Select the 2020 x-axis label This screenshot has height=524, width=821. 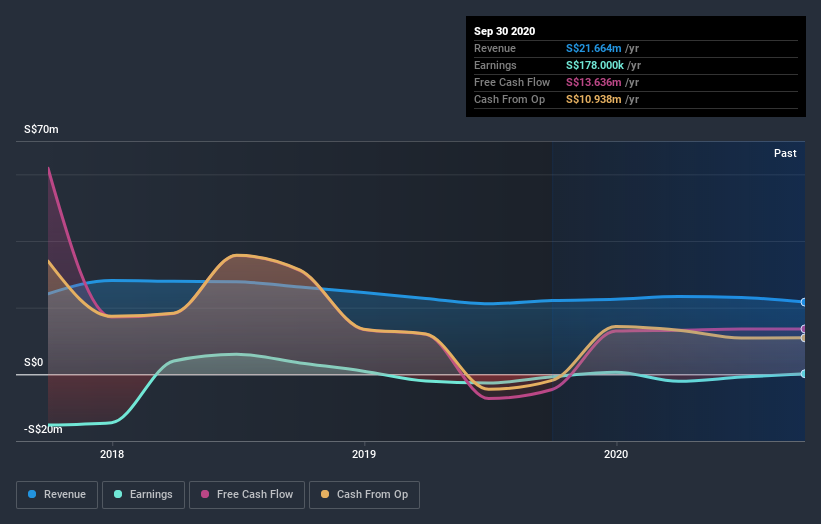point(616,454)
